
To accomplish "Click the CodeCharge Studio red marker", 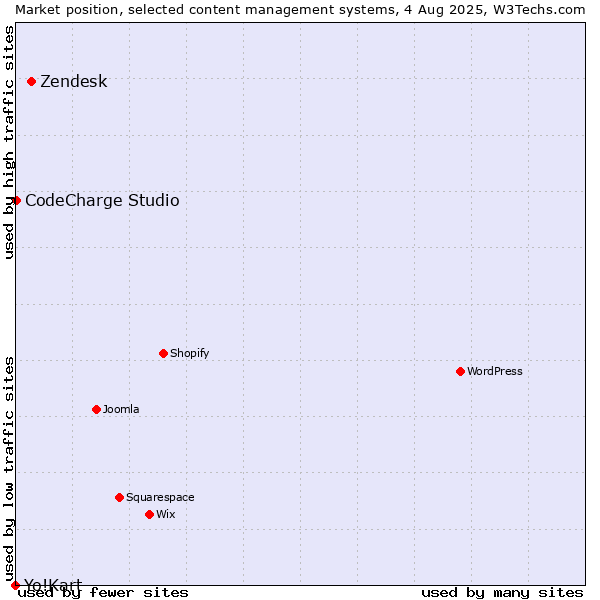I will (x=16, y=201).
